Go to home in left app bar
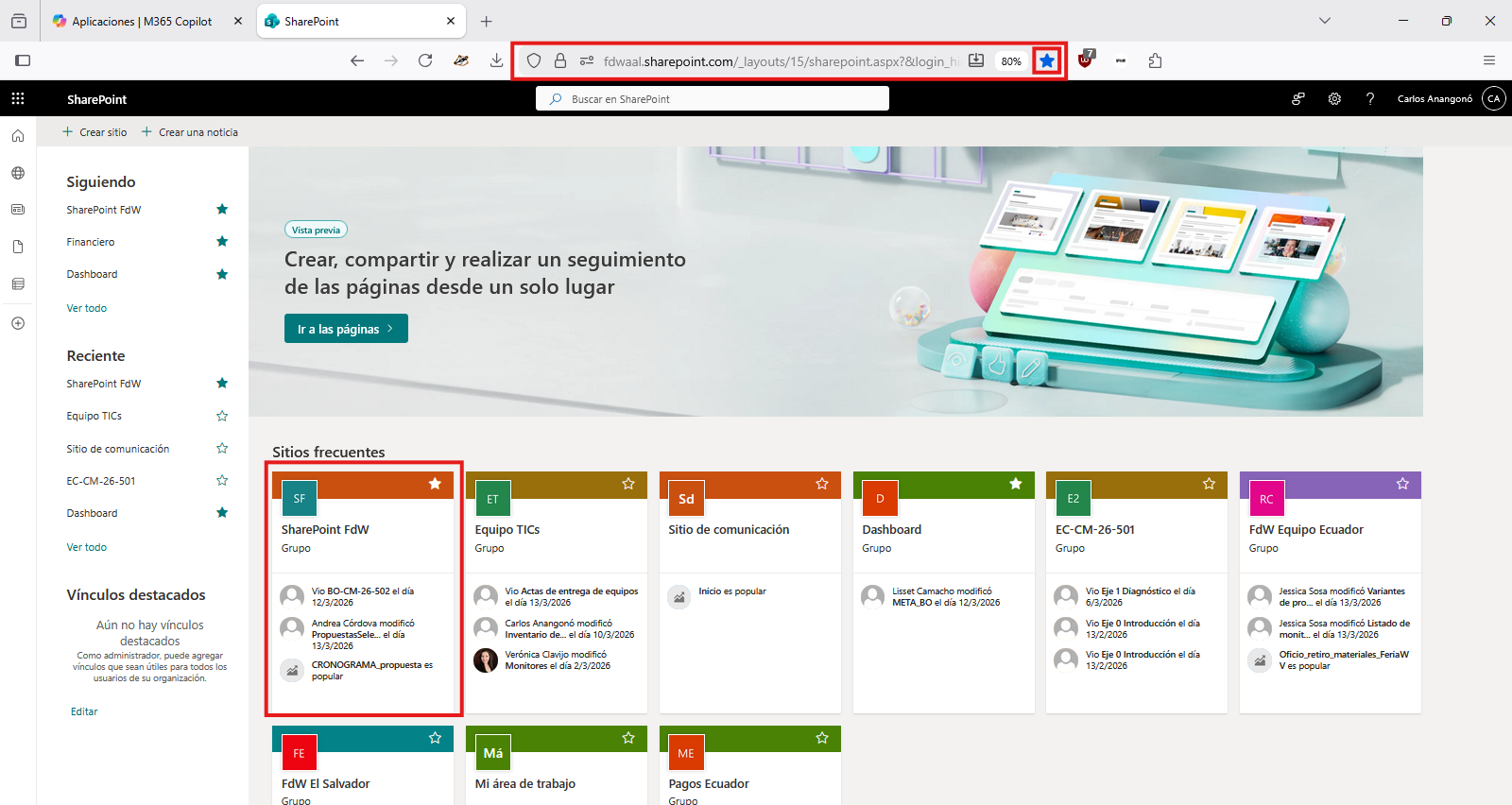 point(18,136)
